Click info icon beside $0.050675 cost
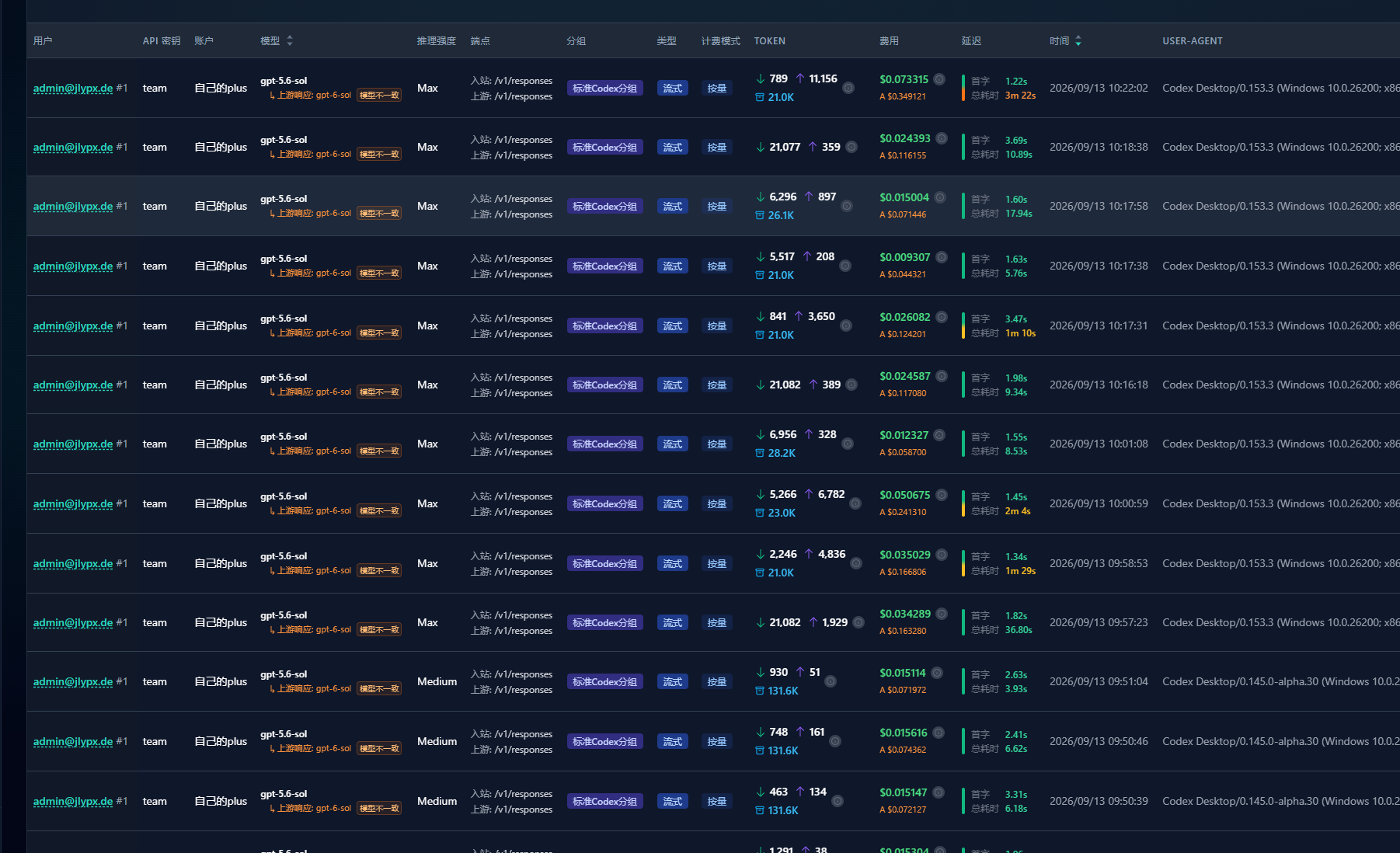The width and height of the screenshot is (1400, 853). coord(942,495)
